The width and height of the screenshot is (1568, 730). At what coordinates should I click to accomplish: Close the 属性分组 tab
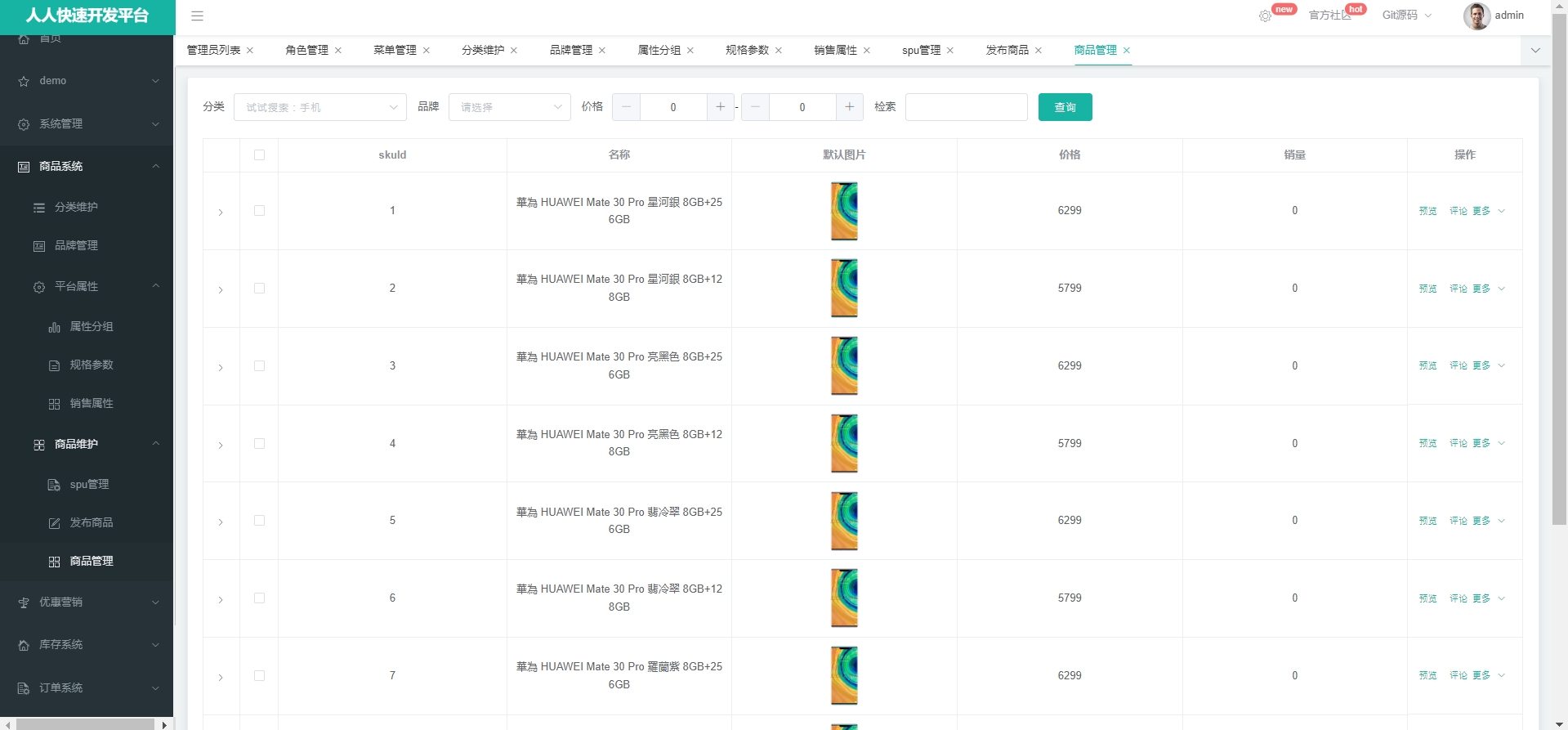[690, 51]
